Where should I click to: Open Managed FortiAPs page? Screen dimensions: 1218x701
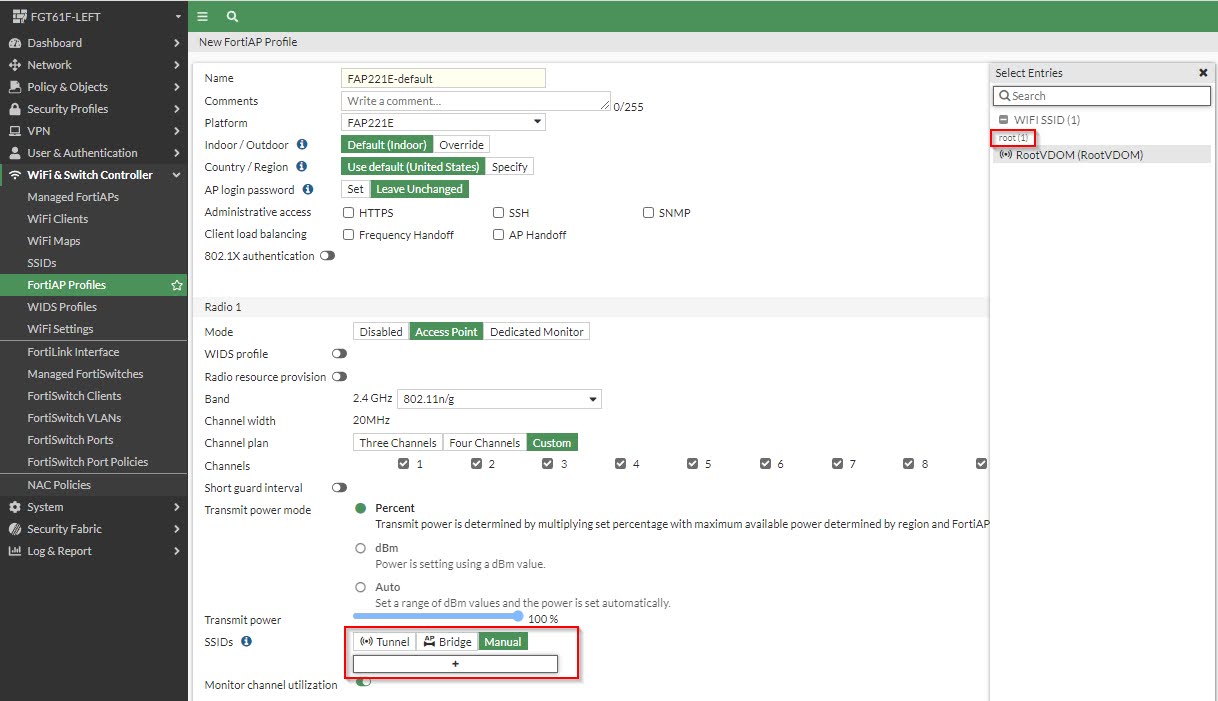coord(73,197)
